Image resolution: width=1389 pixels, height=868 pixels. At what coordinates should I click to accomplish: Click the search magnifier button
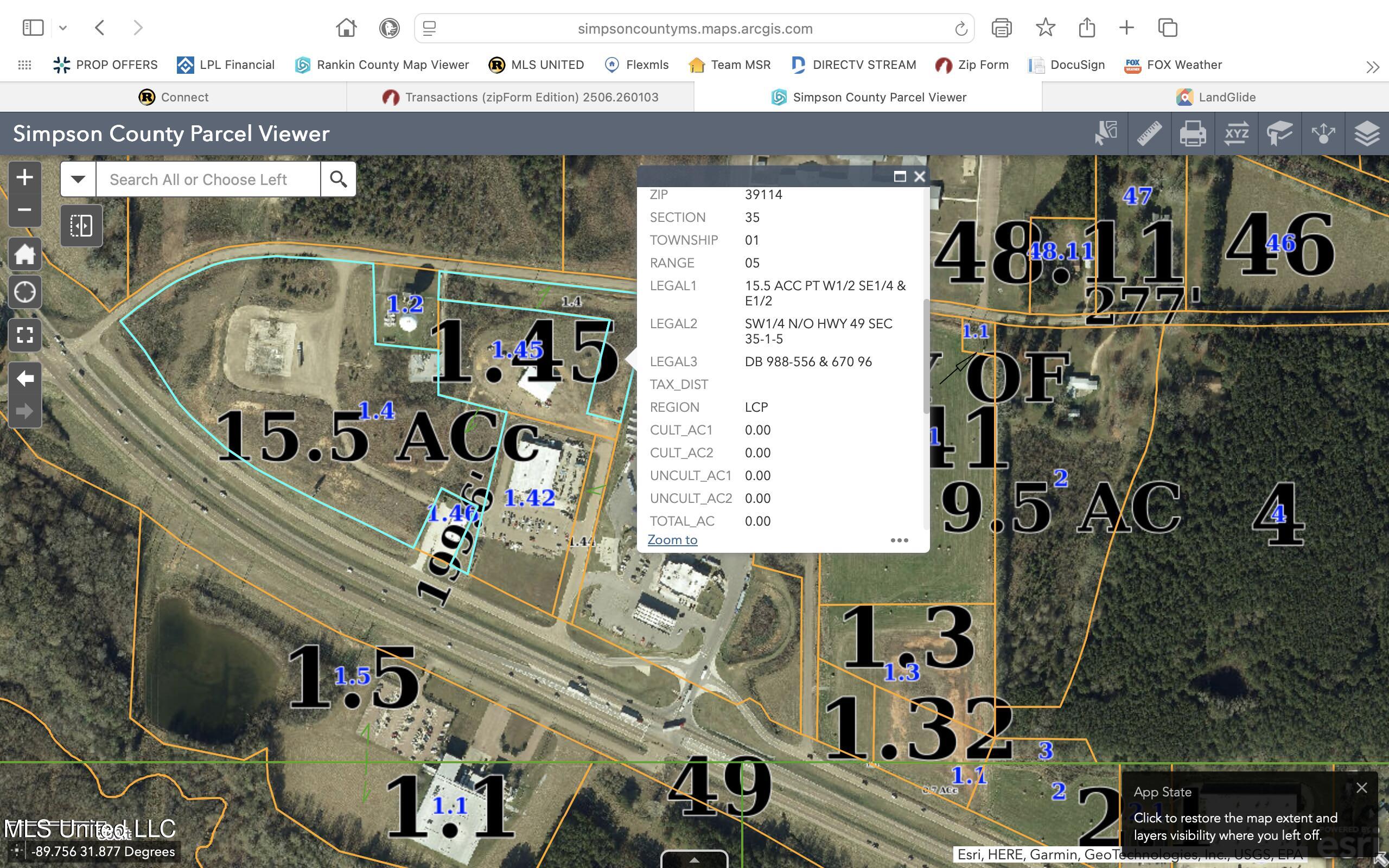click(x=338, y=179)
